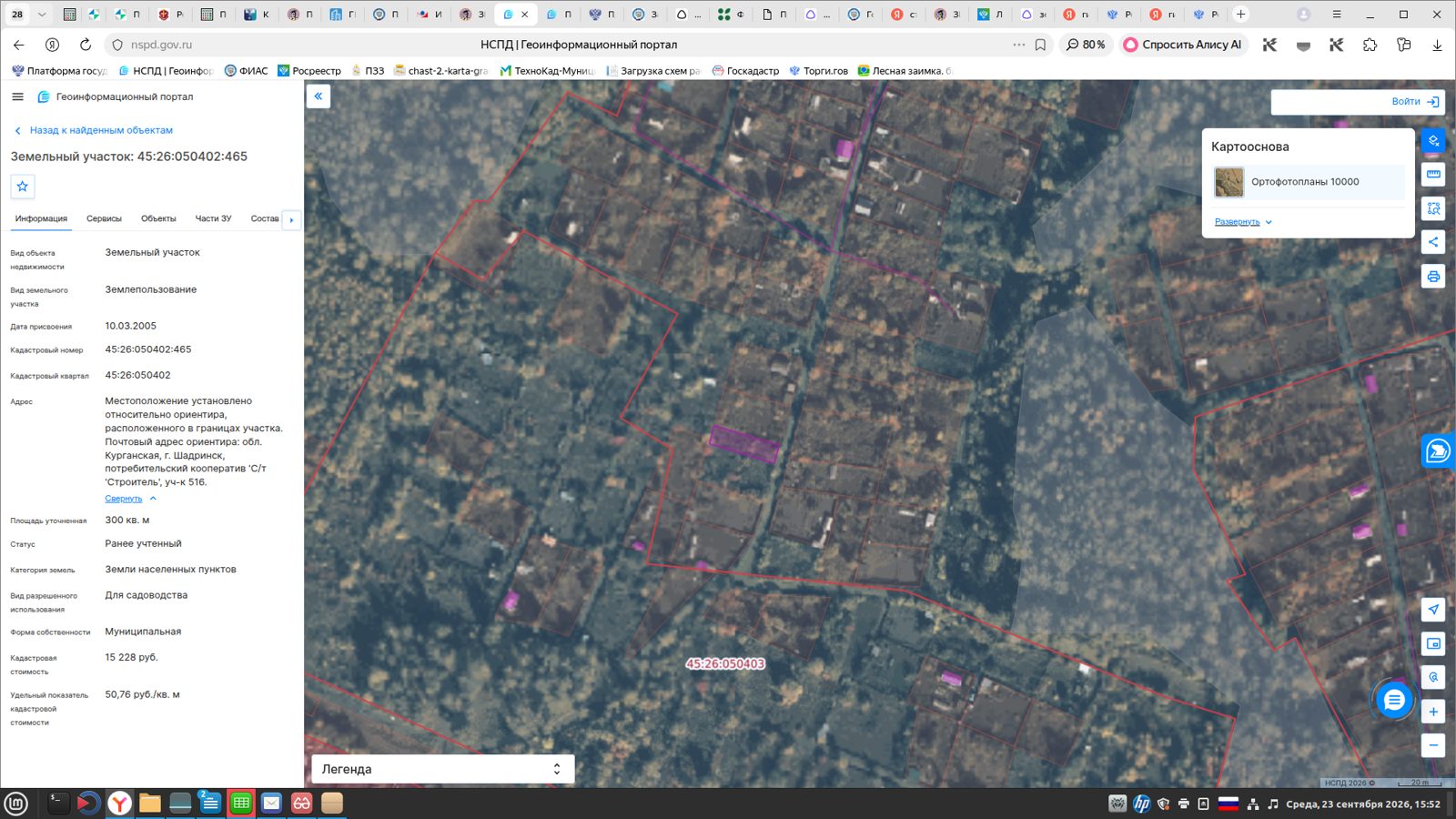Screen dimensions: 1456x819
Task: Select the ruler measurement tool
Action: 1433,175
